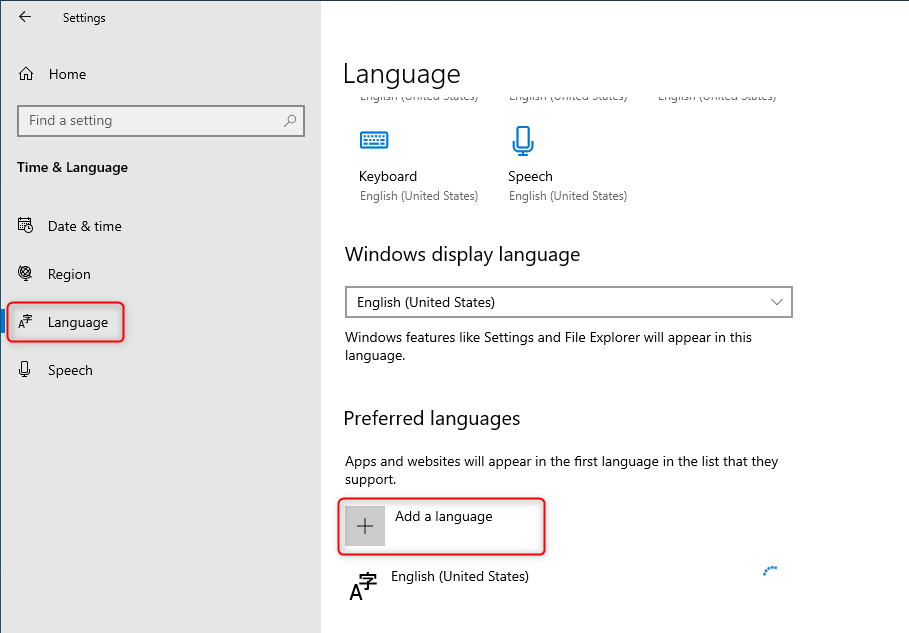Focus the Find a setting search field

pyautogui.click(x=150, y=121)
